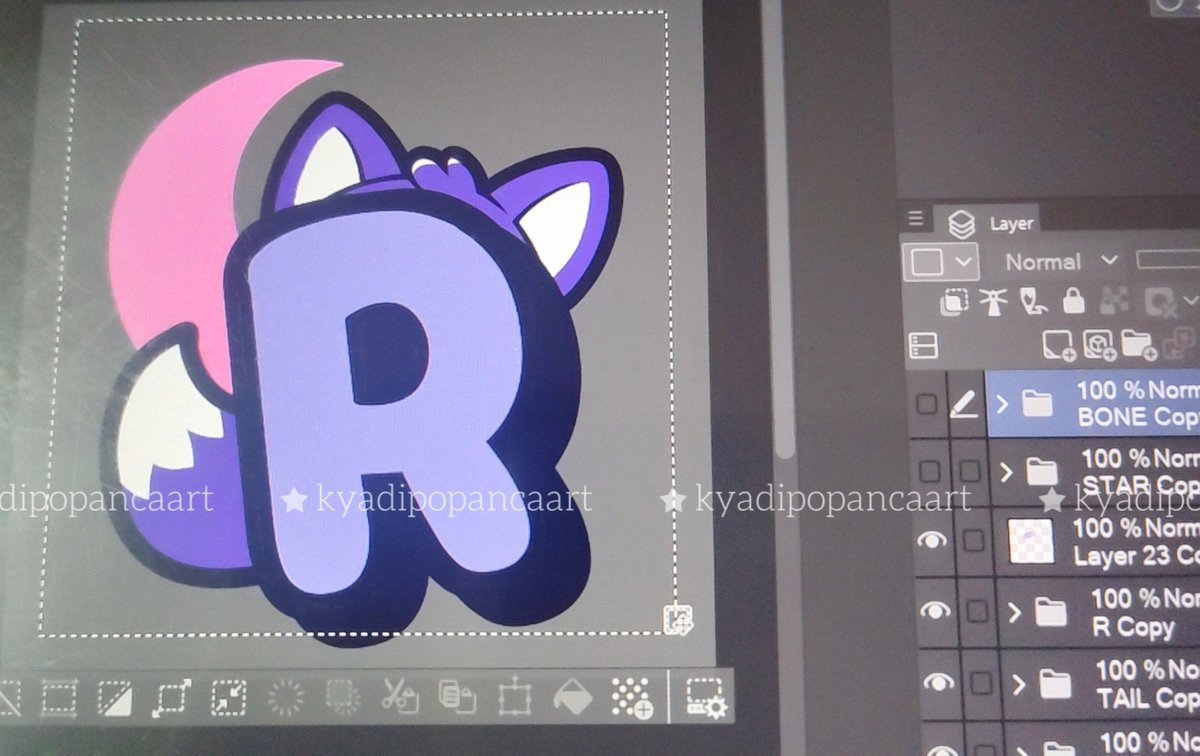
Task: Click Clip to layer below icon
Action: (x=954, y=301)
